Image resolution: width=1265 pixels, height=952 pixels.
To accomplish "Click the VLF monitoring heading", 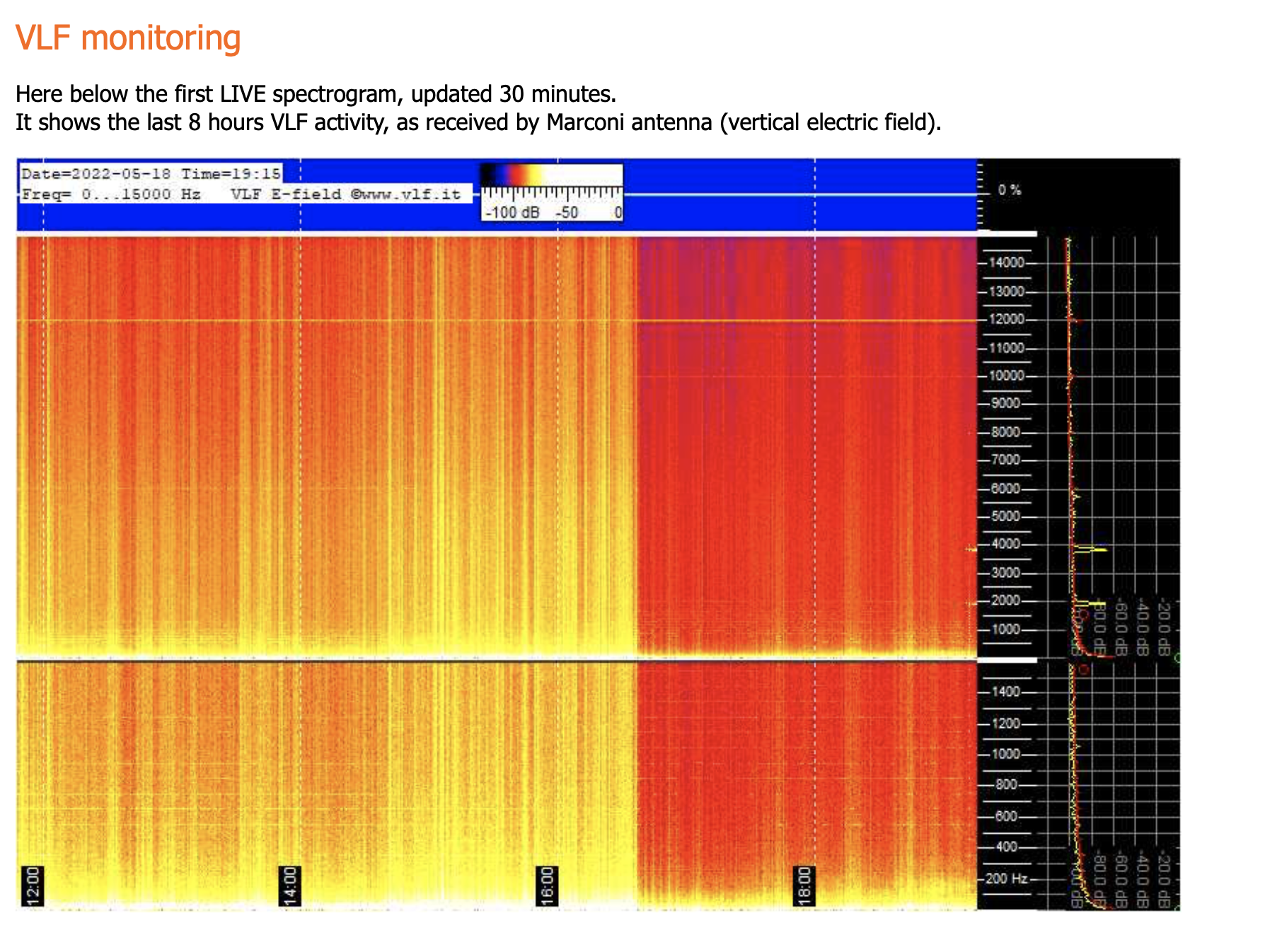I will [x=128, y=38].
